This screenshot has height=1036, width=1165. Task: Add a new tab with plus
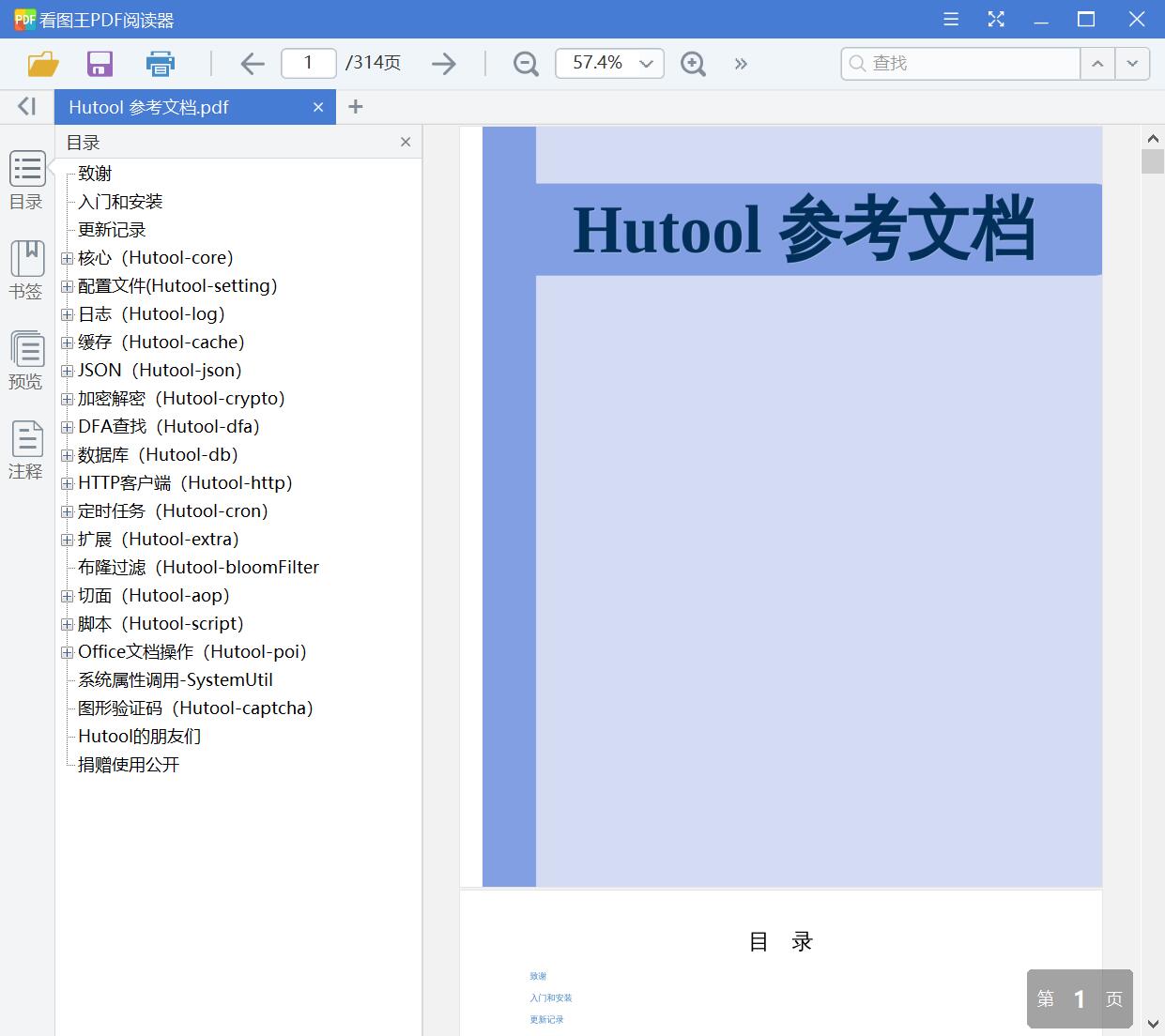[355, 107]
